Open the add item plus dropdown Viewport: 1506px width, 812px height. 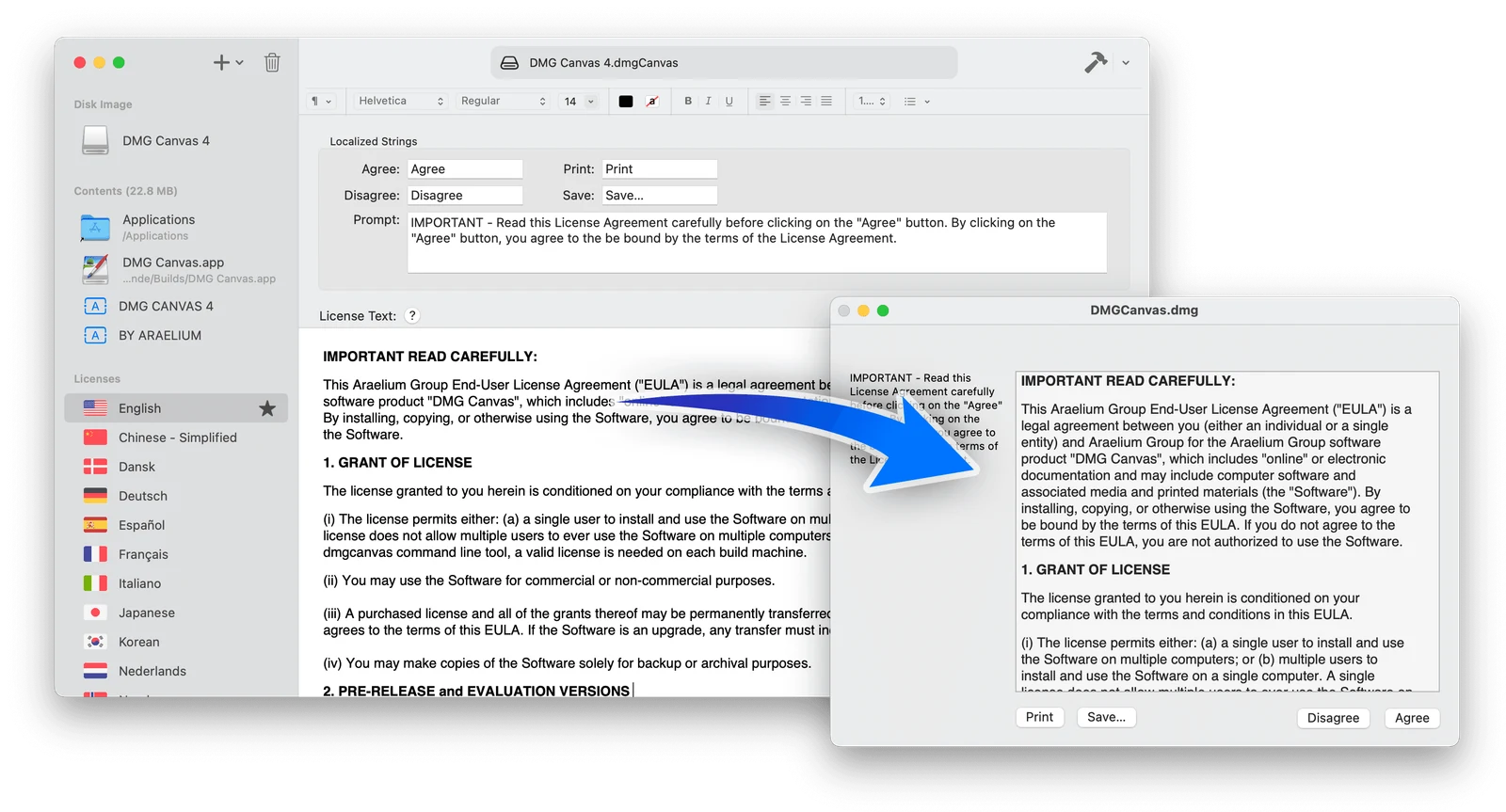pyautogui.click(x=228, y=62)
